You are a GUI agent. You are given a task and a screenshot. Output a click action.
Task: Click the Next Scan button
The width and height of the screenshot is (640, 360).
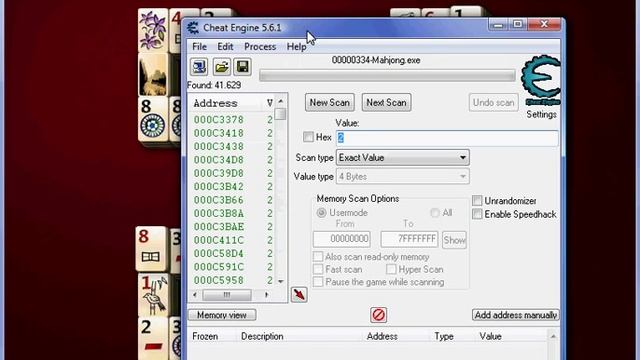click(386, 102)
